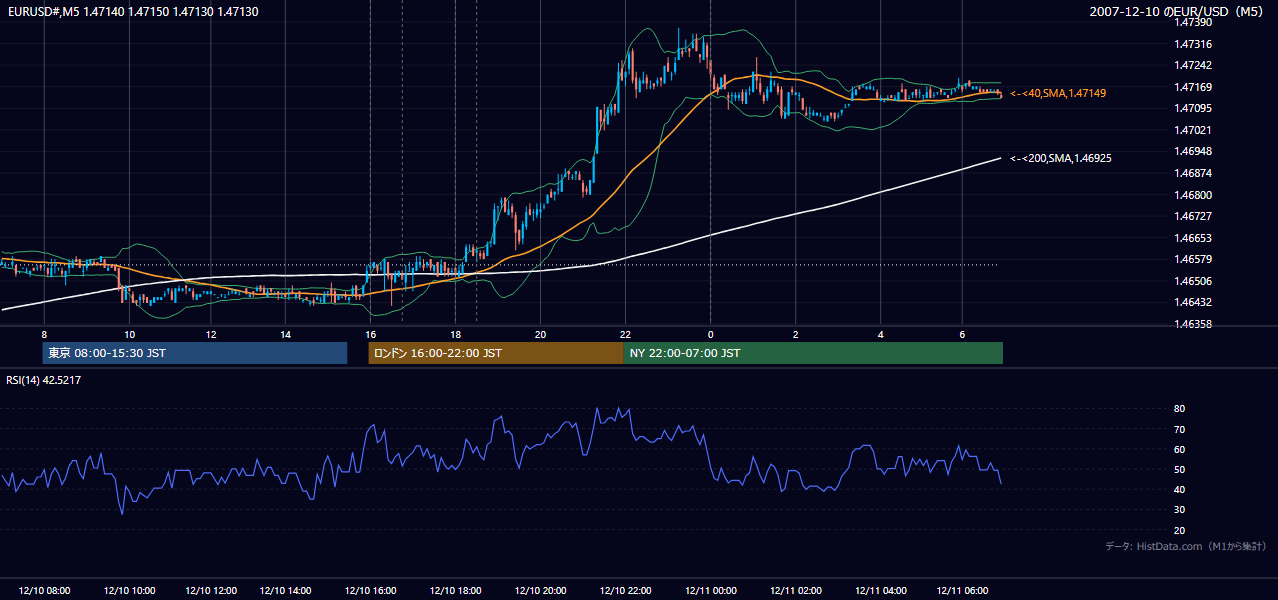Click bottom time label 12/11 06:00
The height and width of the screenshot is (600, 1278).
click(x=962, y=591)
